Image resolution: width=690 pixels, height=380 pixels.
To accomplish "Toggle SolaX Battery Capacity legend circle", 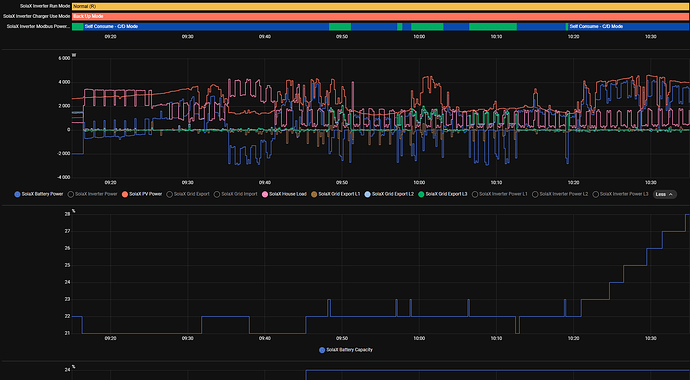I will pos(322,350).
